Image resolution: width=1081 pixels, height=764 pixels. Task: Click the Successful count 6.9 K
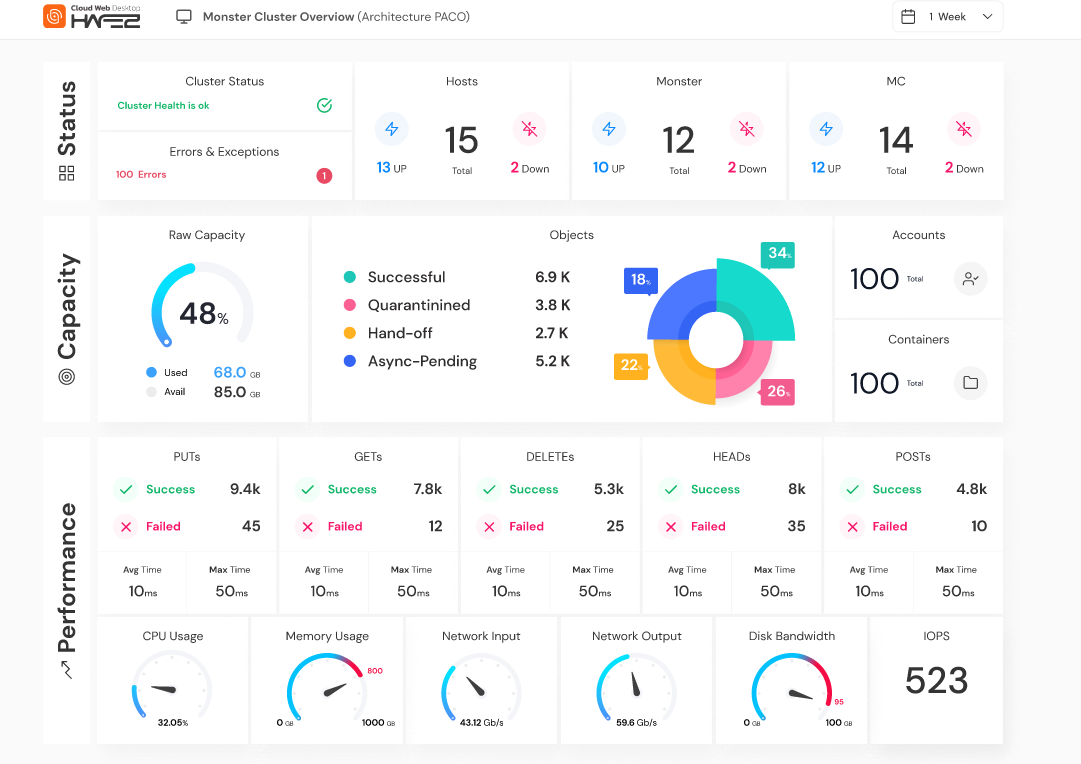[x=552, y=277]
